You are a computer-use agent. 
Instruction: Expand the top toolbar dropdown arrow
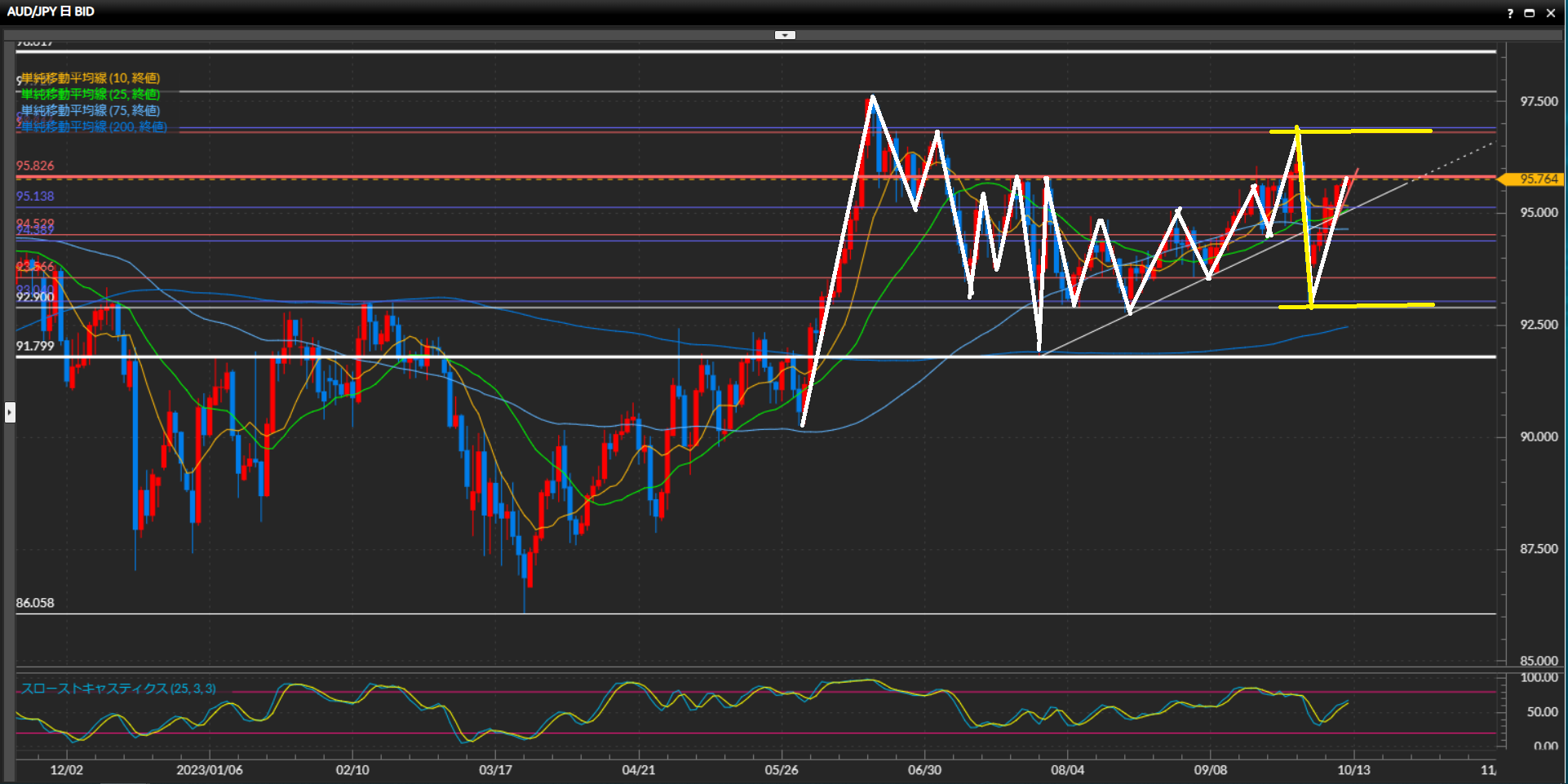click(x=785, y=35)
